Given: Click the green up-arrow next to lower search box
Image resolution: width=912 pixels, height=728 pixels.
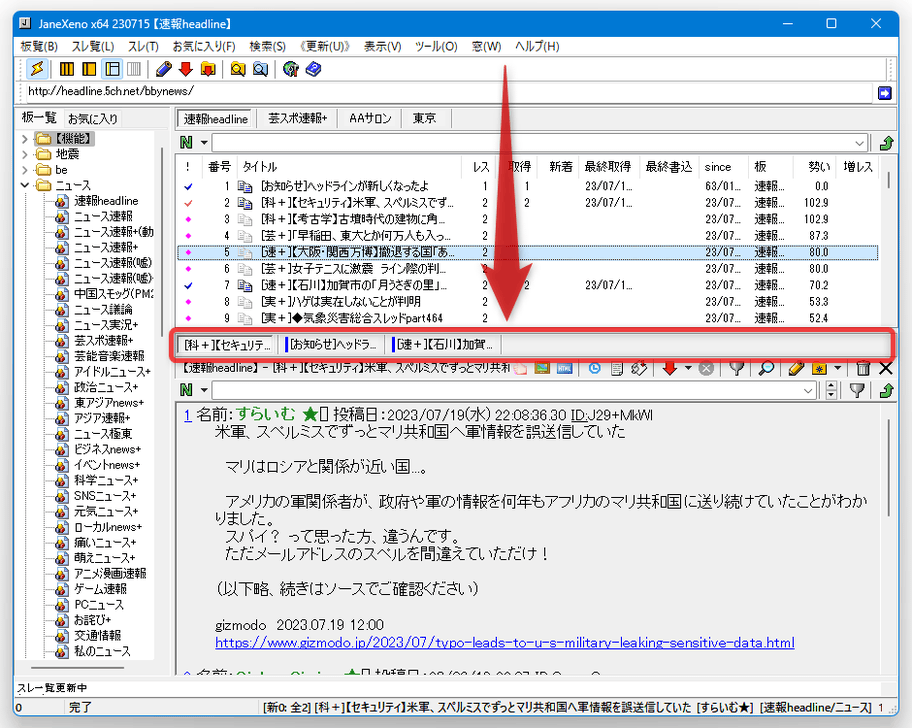Looking at the screenshot, I should coord(886,390).
